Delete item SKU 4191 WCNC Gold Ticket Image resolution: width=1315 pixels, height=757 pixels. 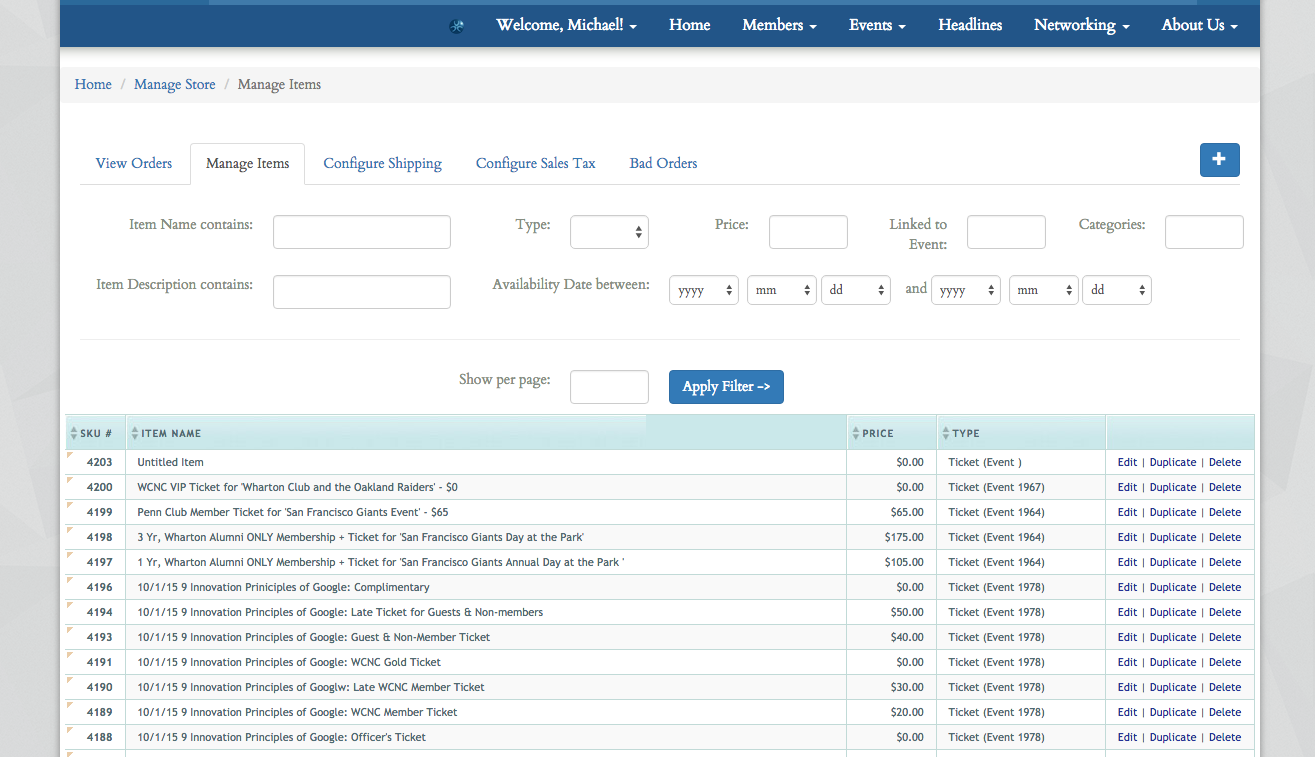pos(1225,662)
